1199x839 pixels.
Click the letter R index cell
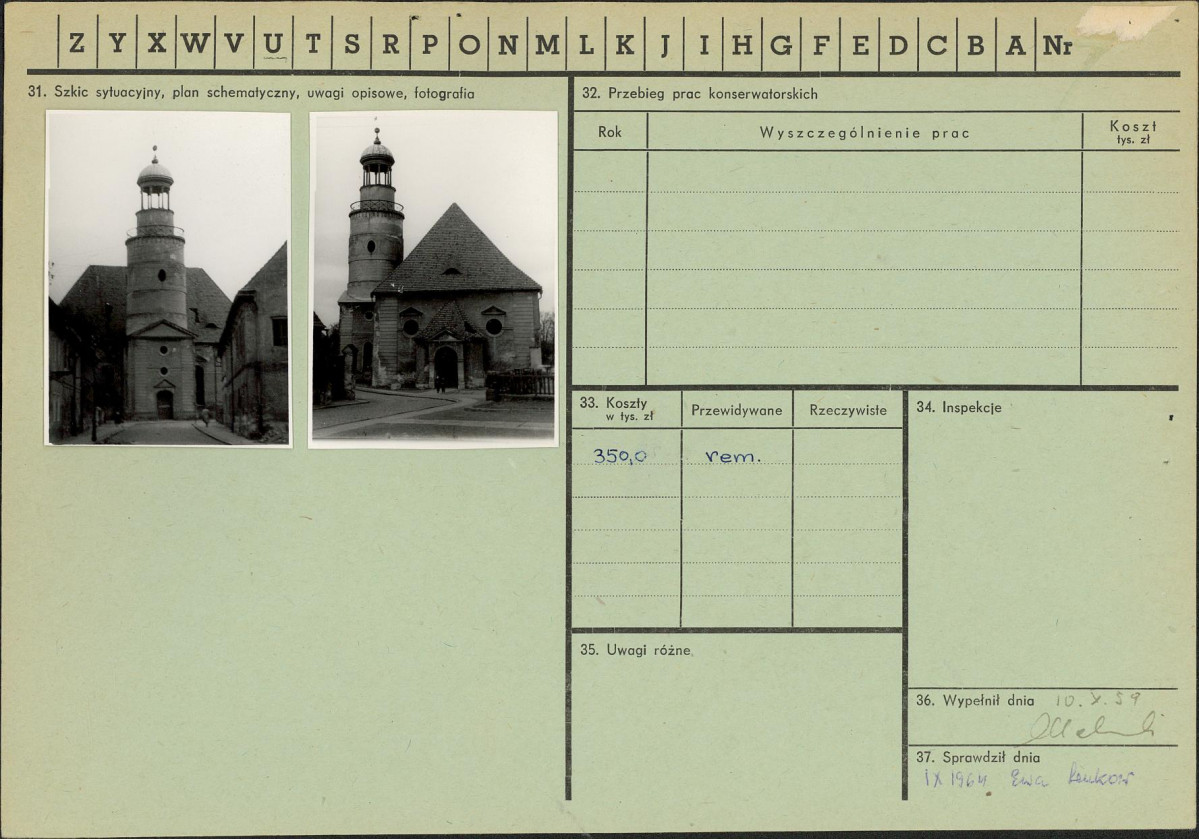click(390, 44)
